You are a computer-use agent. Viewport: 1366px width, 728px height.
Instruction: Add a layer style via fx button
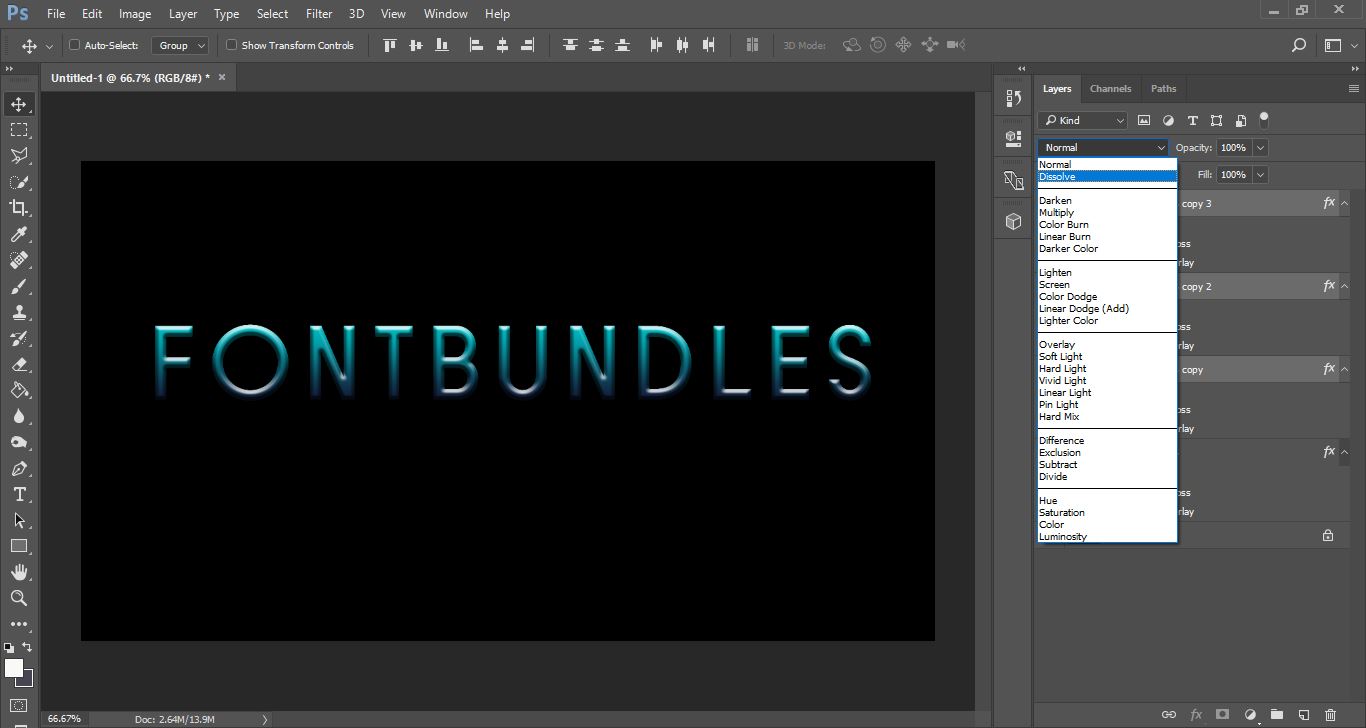tap(1196, 715)
